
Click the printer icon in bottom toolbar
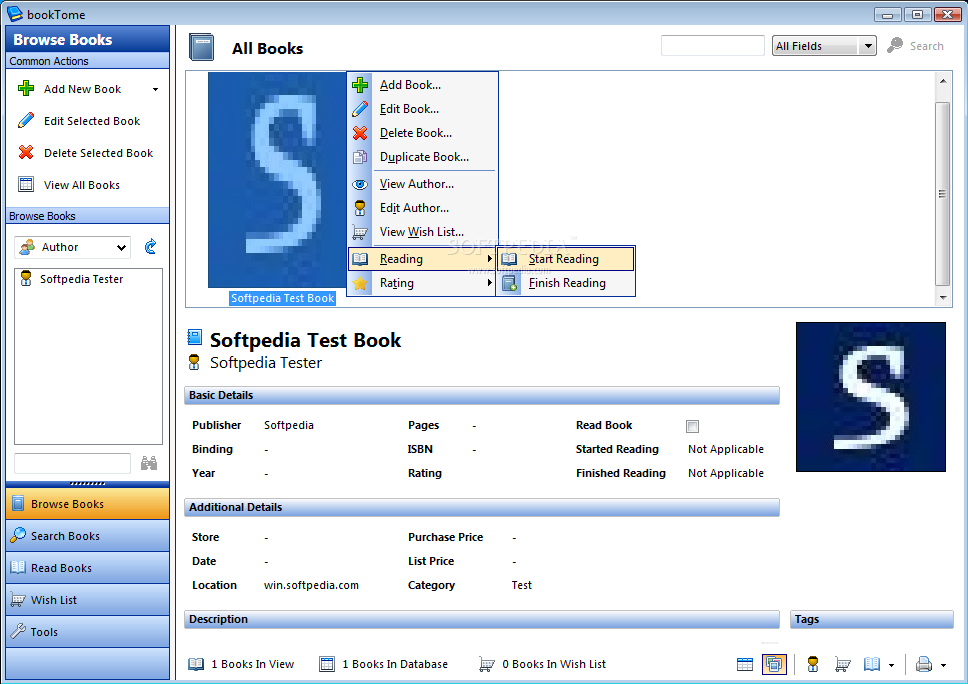pyautogui.click(x=924, y=664)
